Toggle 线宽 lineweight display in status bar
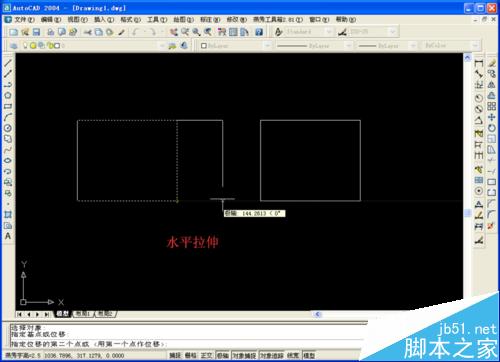 point(293,355)
